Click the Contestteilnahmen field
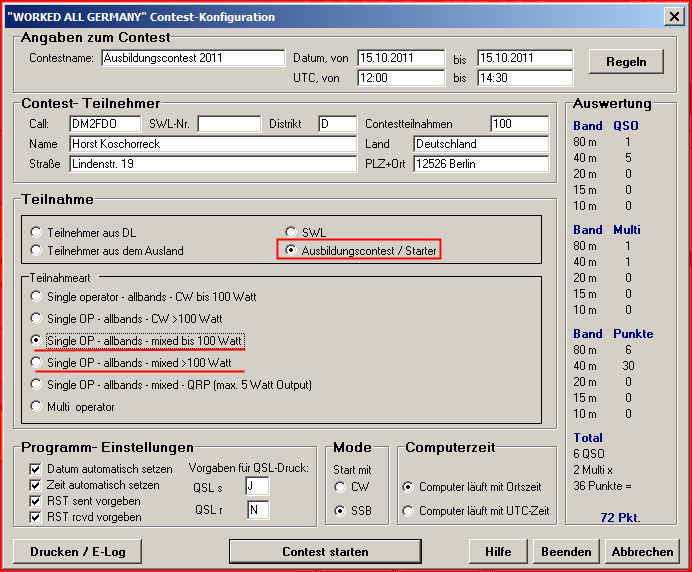Image resolution: width=692 pixels, height=572 pixels. (519, 124)
